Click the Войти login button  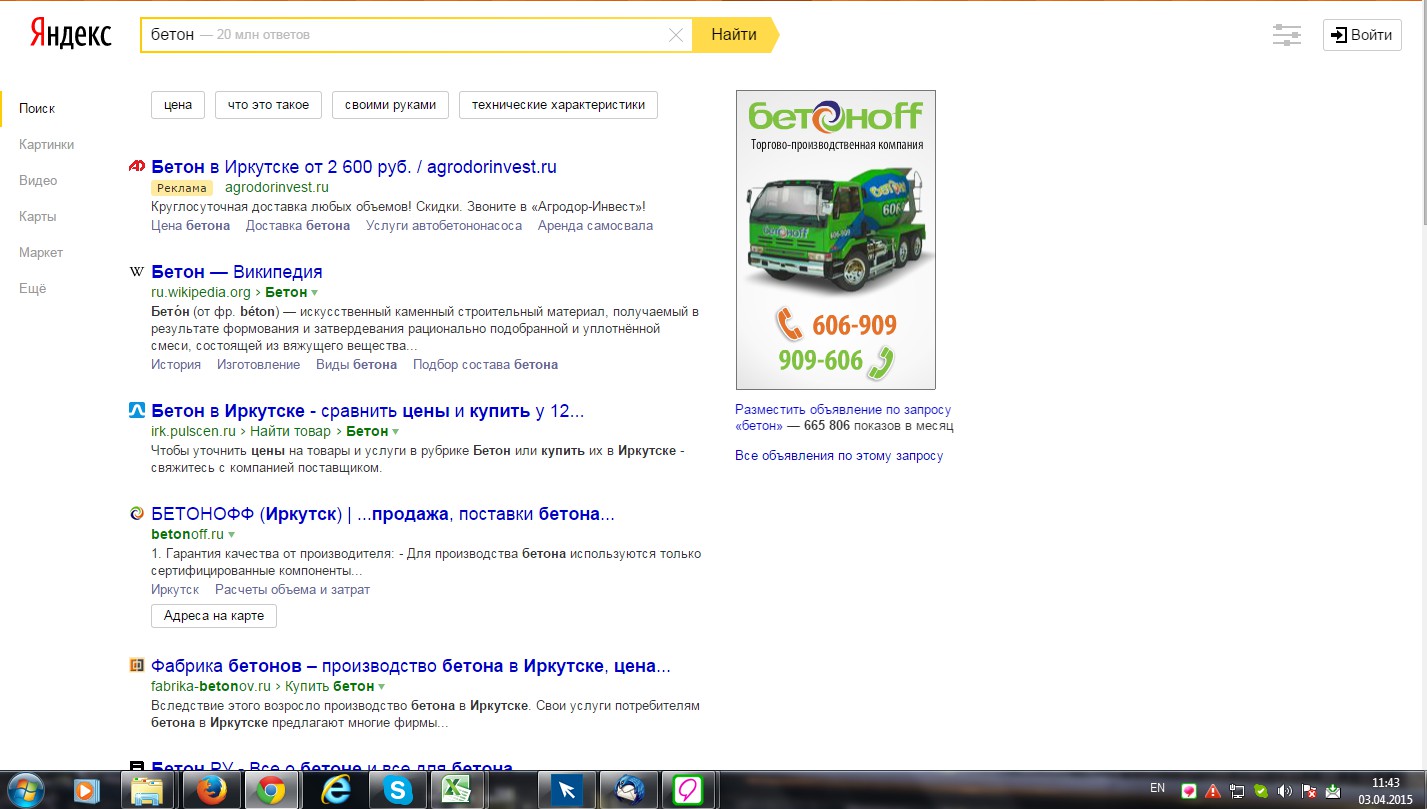coord(1362,35)
